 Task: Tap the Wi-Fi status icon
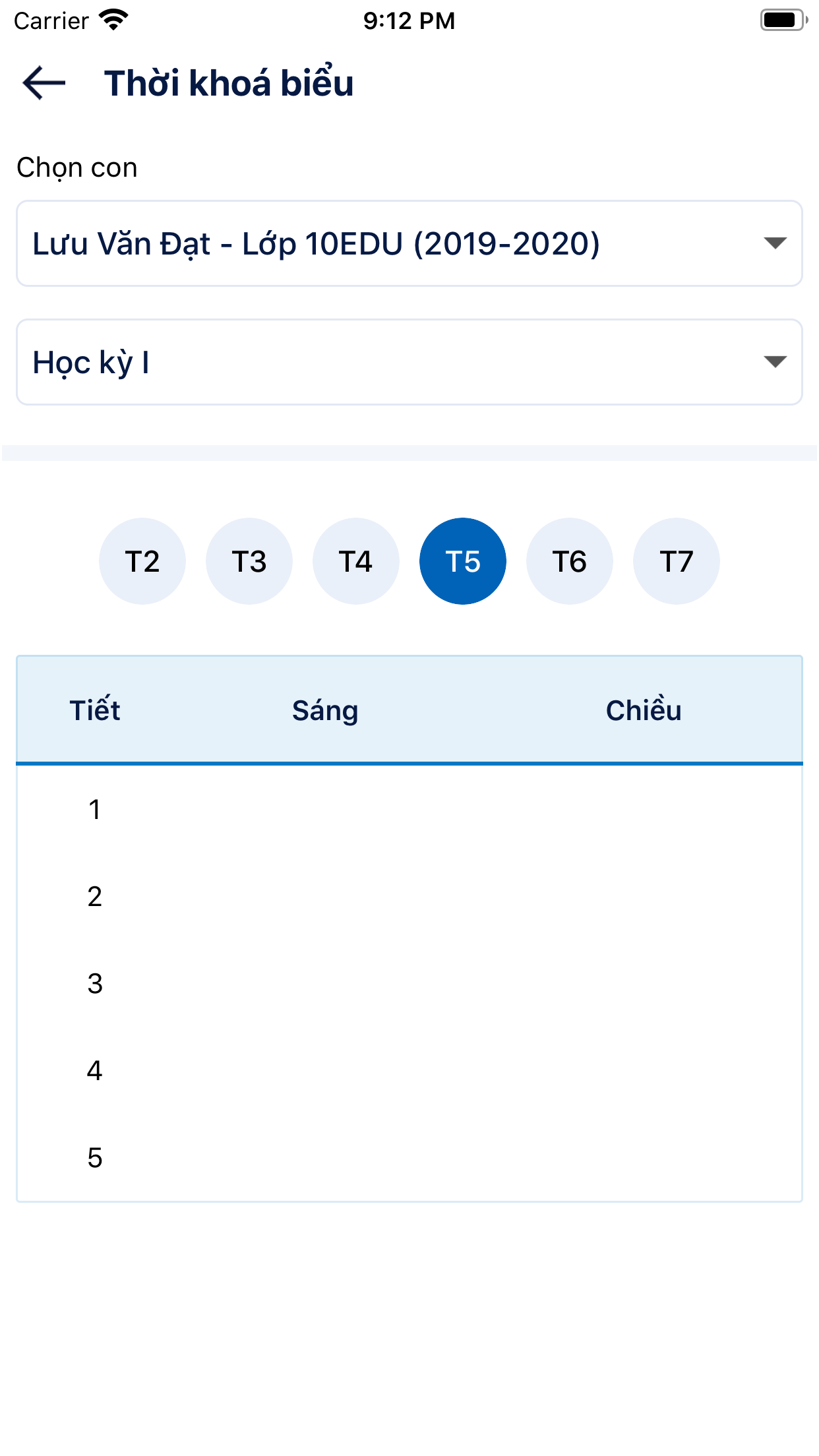[113, 20]
